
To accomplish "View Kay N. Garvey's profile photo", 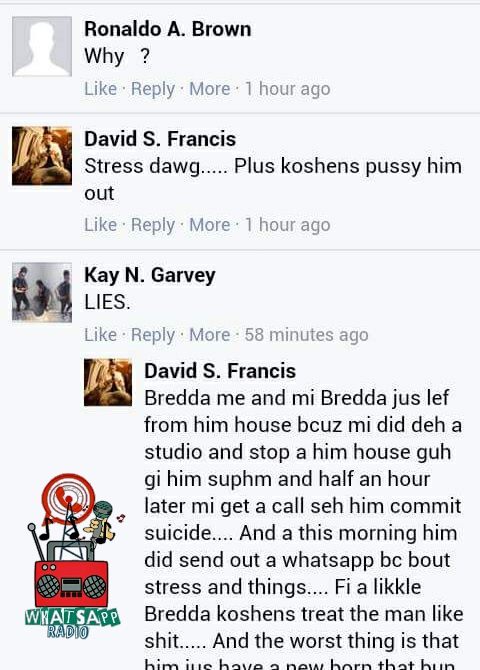I will click(x=42, y=292).
